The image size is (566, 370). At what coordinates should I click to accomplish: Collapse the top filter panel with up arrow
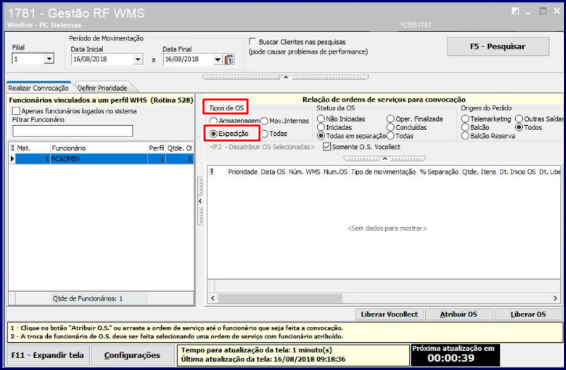coord(286,77)
